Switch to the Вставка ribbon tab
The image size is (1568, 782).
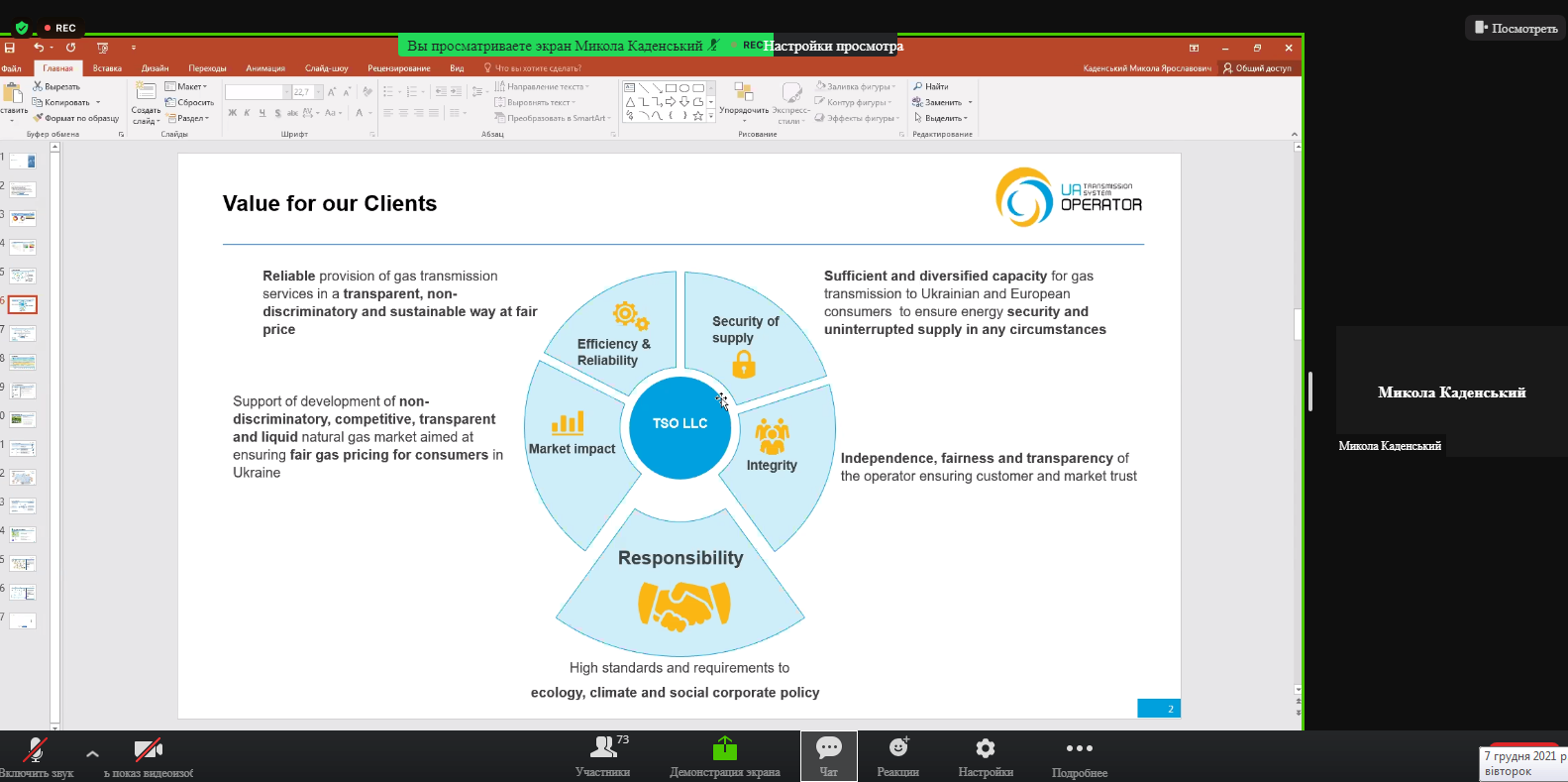(107, 68)
